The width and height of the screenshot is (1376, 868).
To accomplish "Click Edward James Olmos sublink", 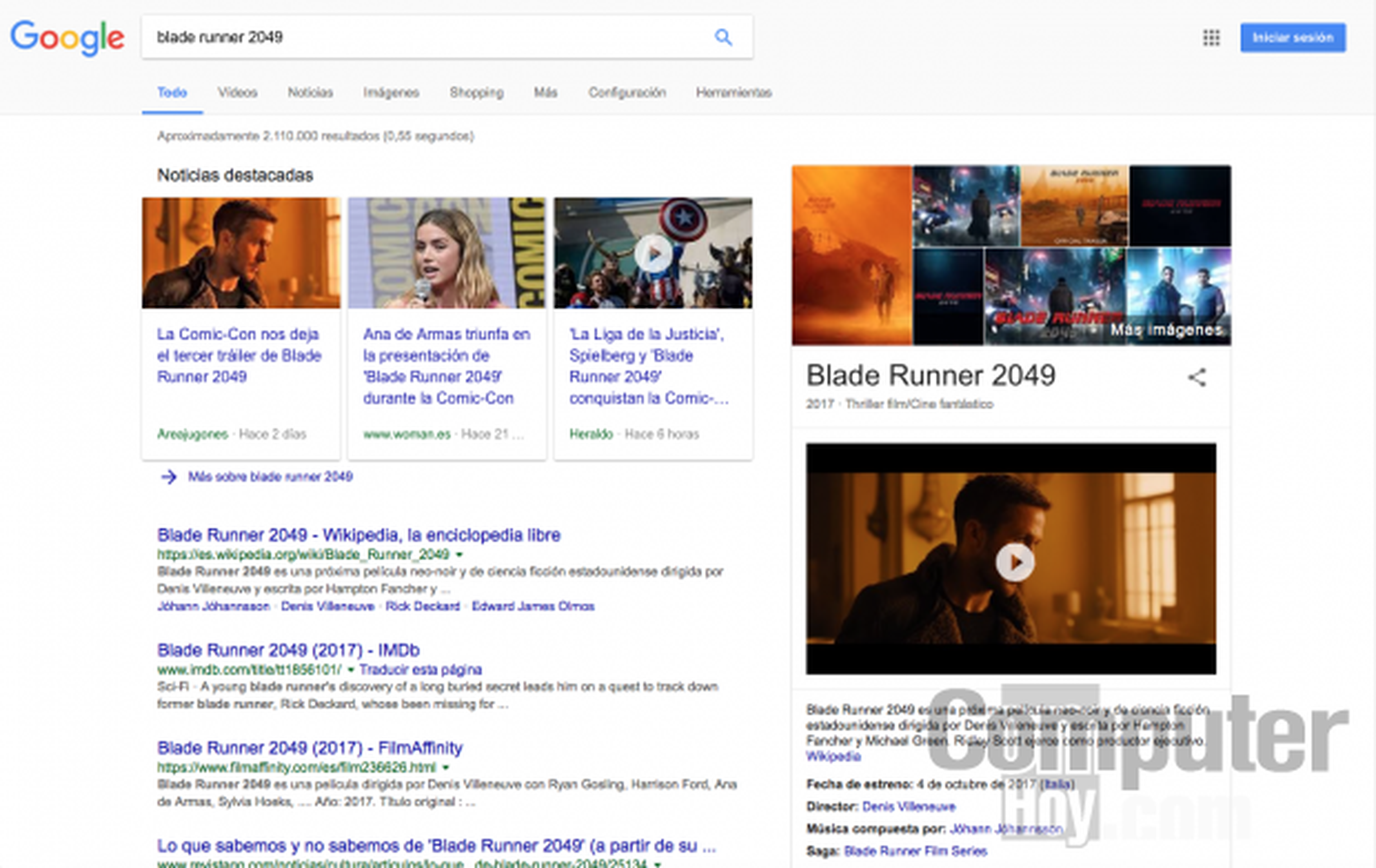I will (x=533, y=606).
